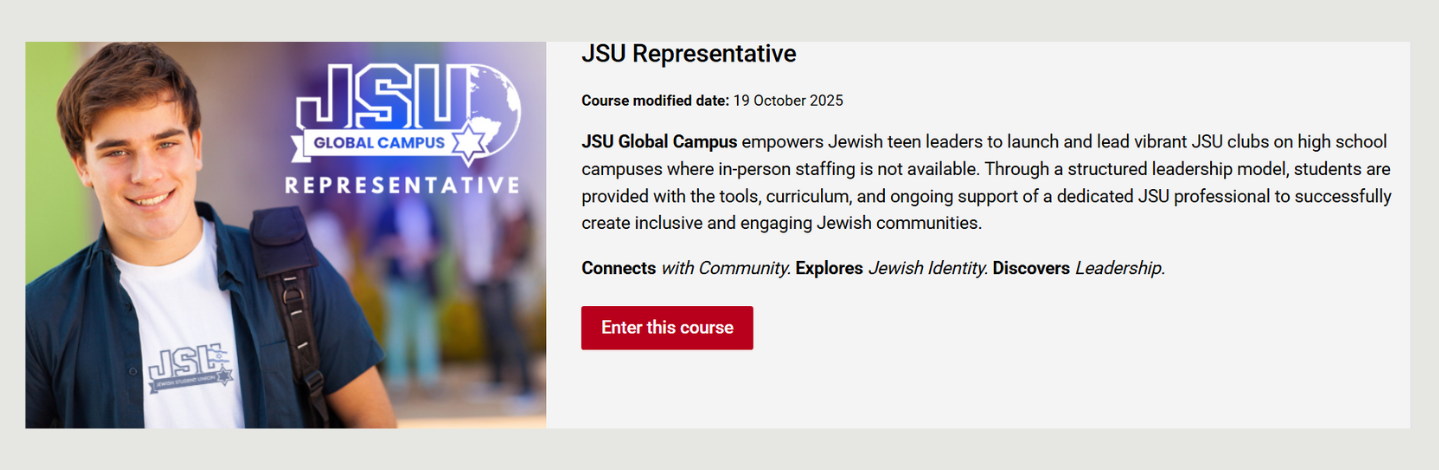Click the bold word Explores
The image size is (1439, 470).
click(828, 268)
